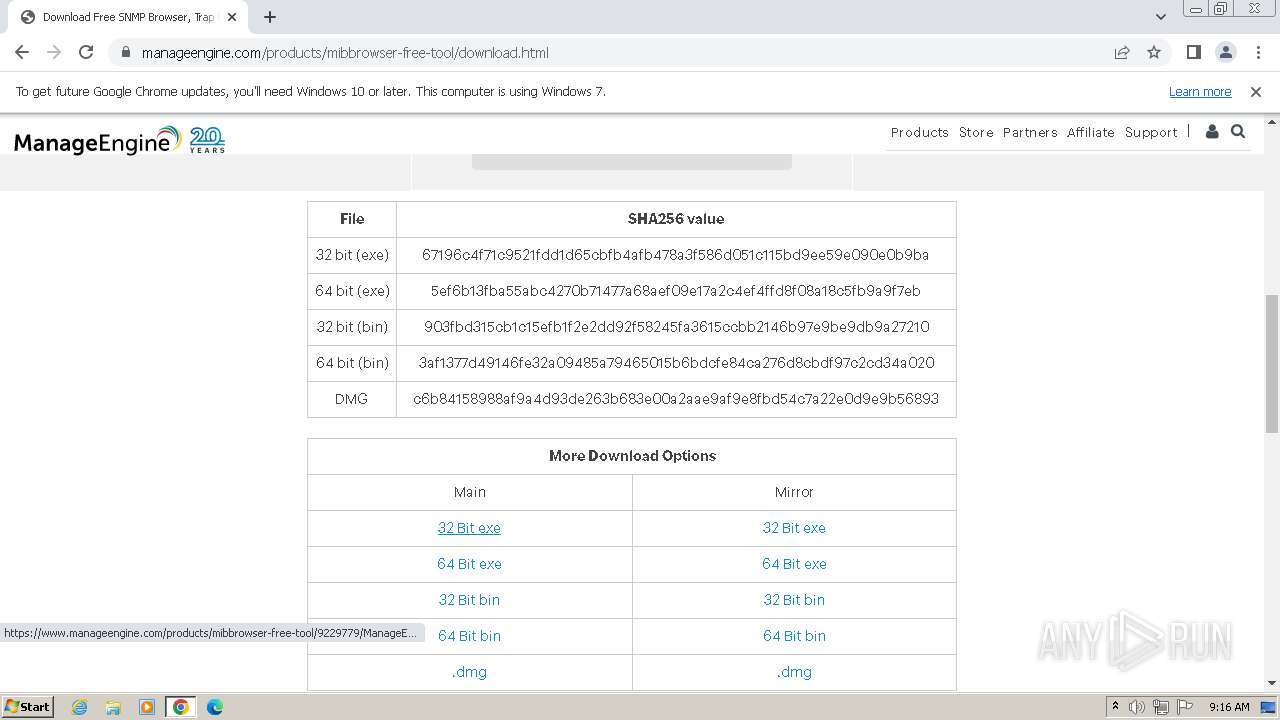1280x720 pixels.
Task: Open the Products menu
Action: (919, 132)
